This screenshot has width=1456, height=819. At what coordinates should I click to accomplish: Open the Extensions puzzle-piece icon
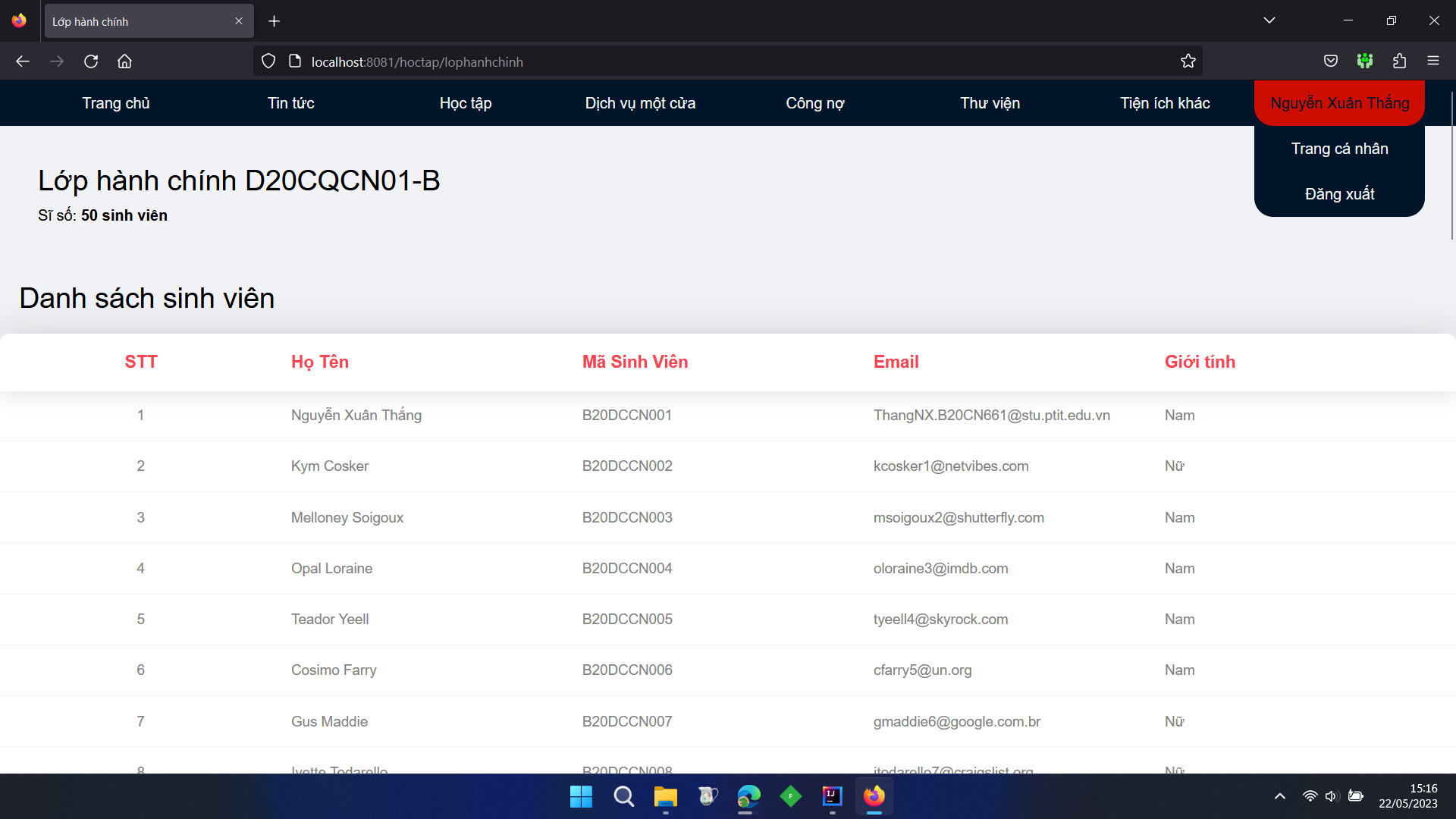(1400, 61)
